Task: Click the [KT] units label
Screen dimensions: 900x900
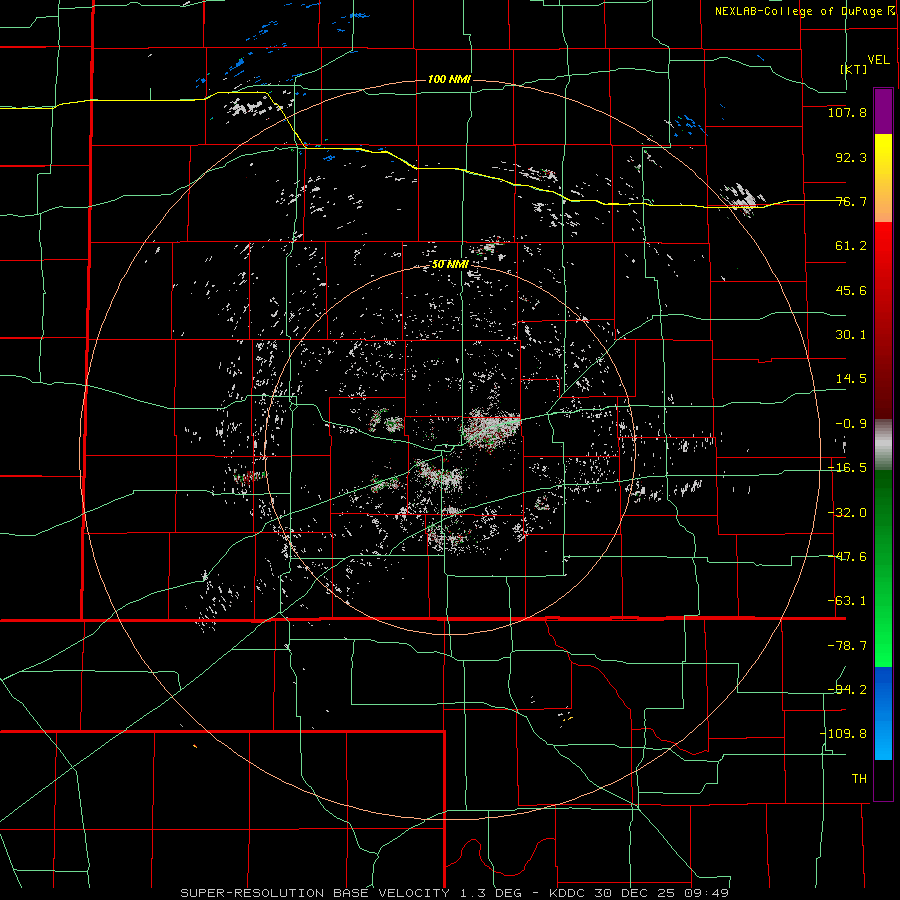Action: (854, 69)
